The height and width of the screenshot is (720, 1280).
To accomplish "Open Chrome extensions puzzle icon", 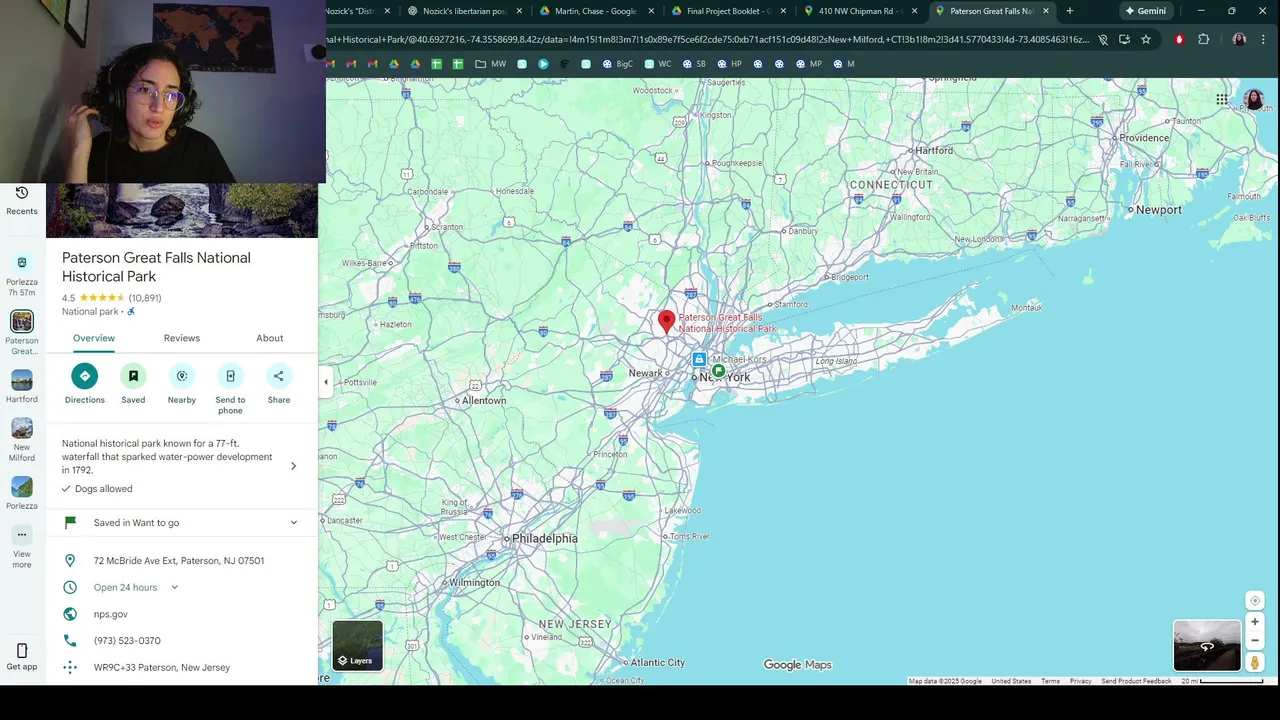I will tap(1204, 39).
